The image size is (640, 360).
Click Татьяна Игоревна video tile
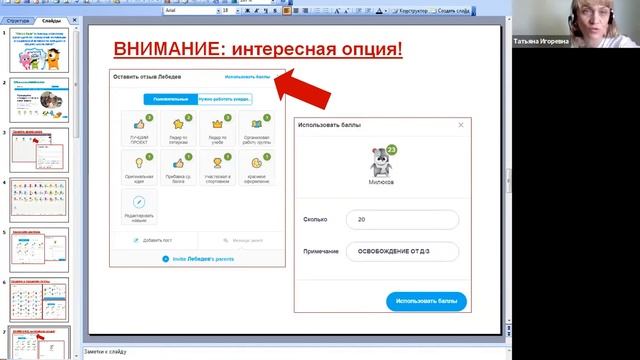coord(576,24)
